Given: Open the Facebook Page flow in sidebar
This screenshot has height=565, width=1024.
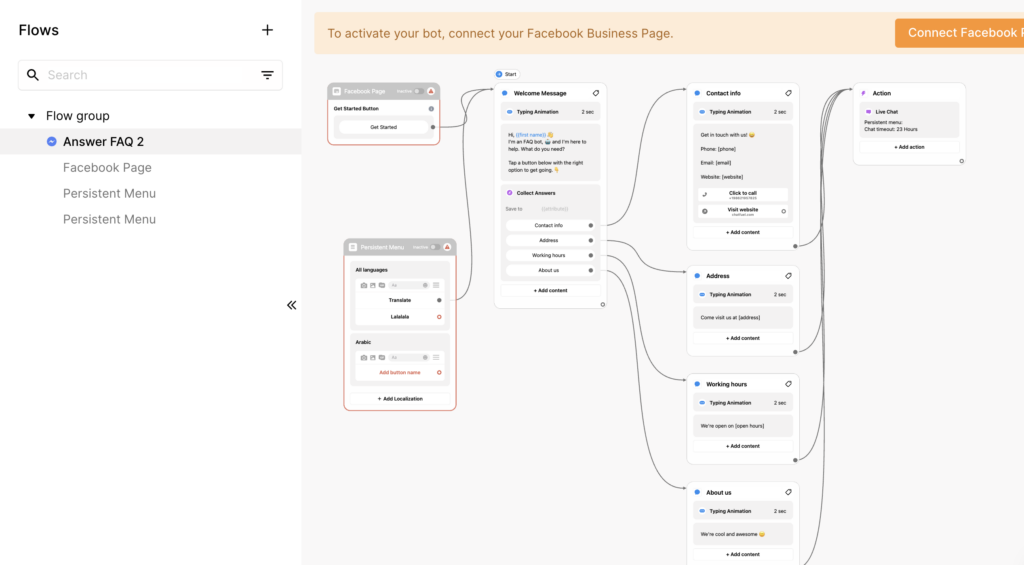Looking at the screenshot, I should pos(107,168).
